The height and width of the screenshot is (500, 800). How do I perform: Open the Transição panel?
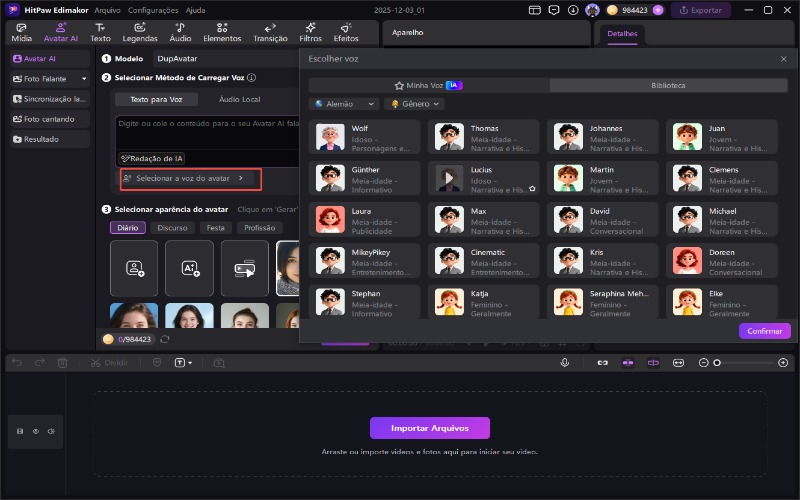270,32
